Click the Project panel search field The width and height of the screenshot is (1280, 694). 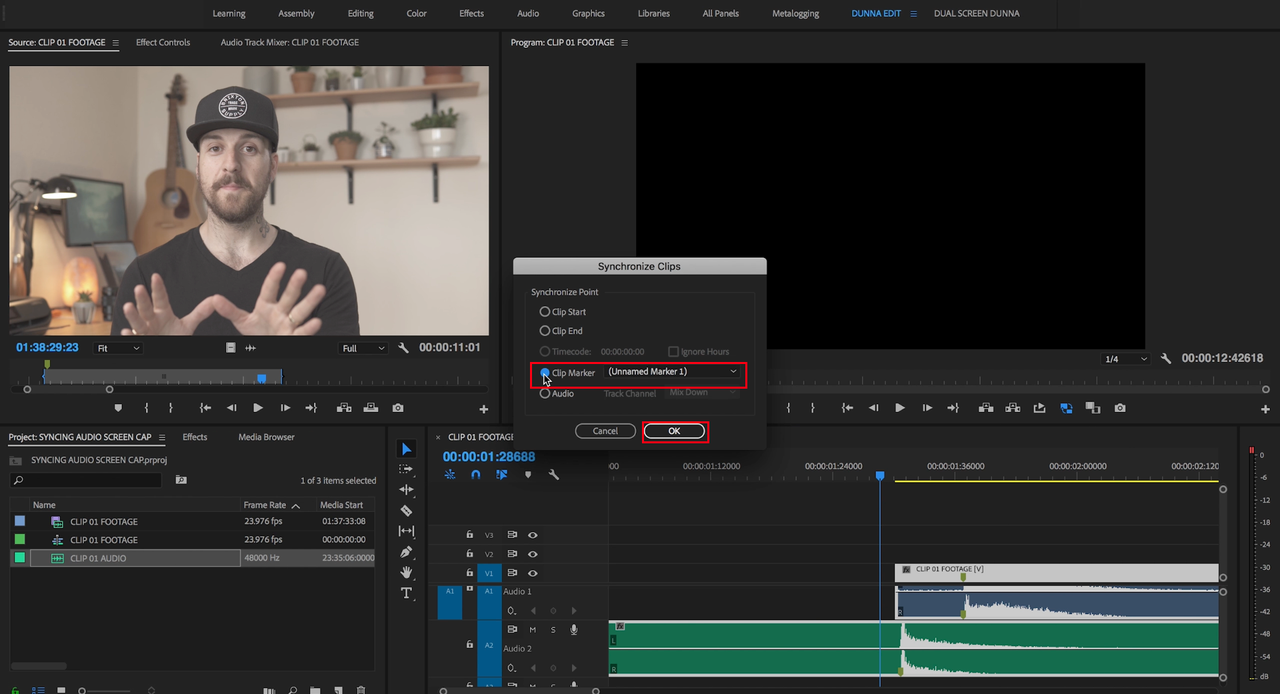pos(85,481)
